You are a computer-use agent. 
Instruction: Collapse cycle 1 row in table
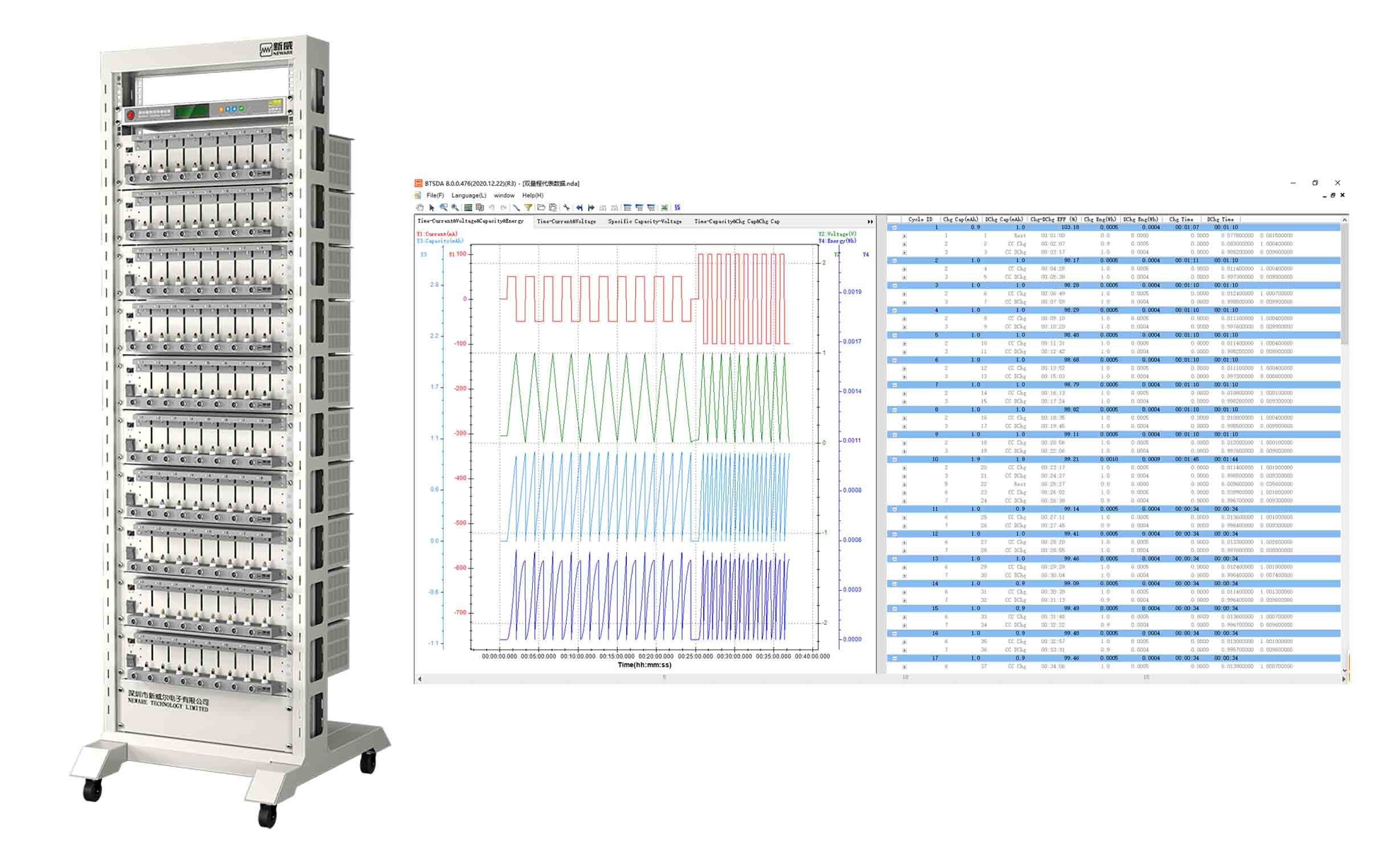(895, 227)
